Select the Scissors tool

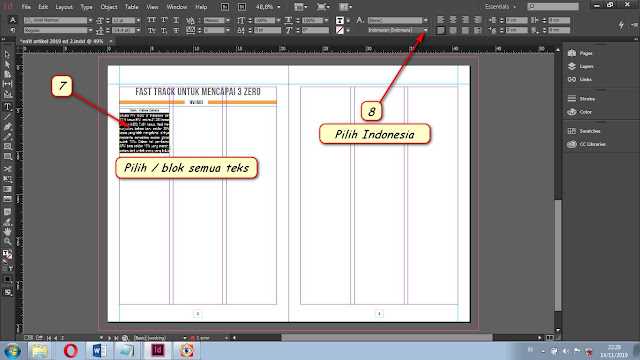(7, 169)
